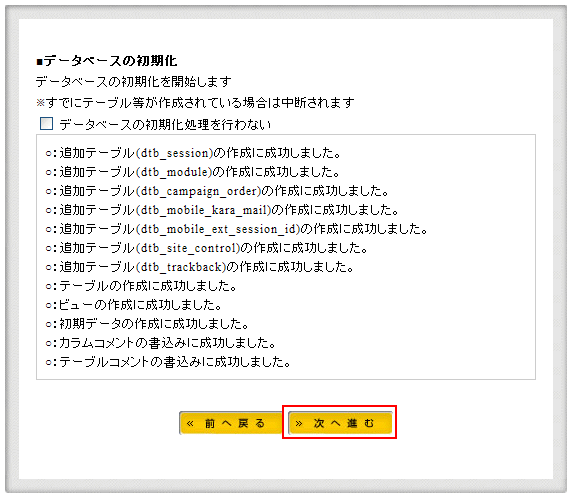Select the dtb_mobile_ext_session_id log line

click(236, 229)
